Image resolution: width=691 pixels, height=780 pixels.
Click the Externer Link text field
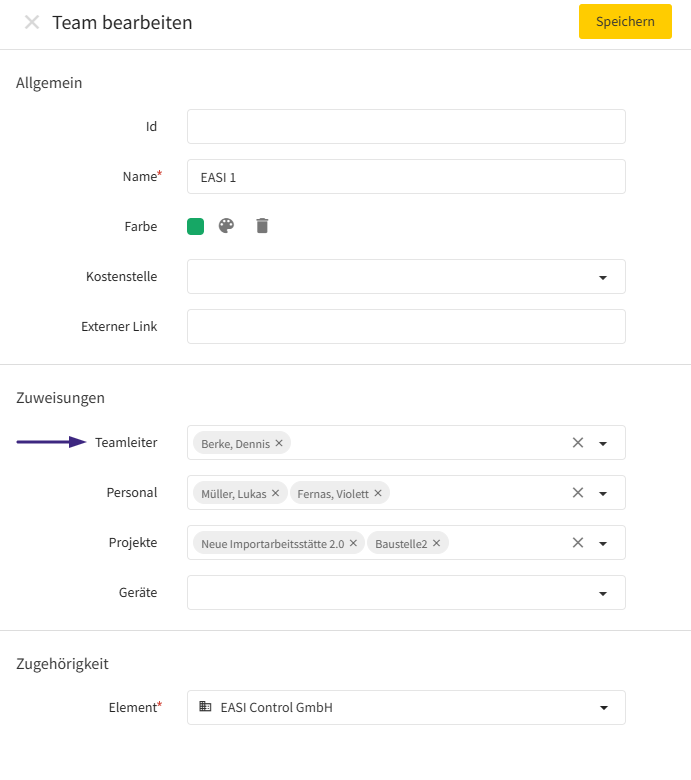click(406, 326)
